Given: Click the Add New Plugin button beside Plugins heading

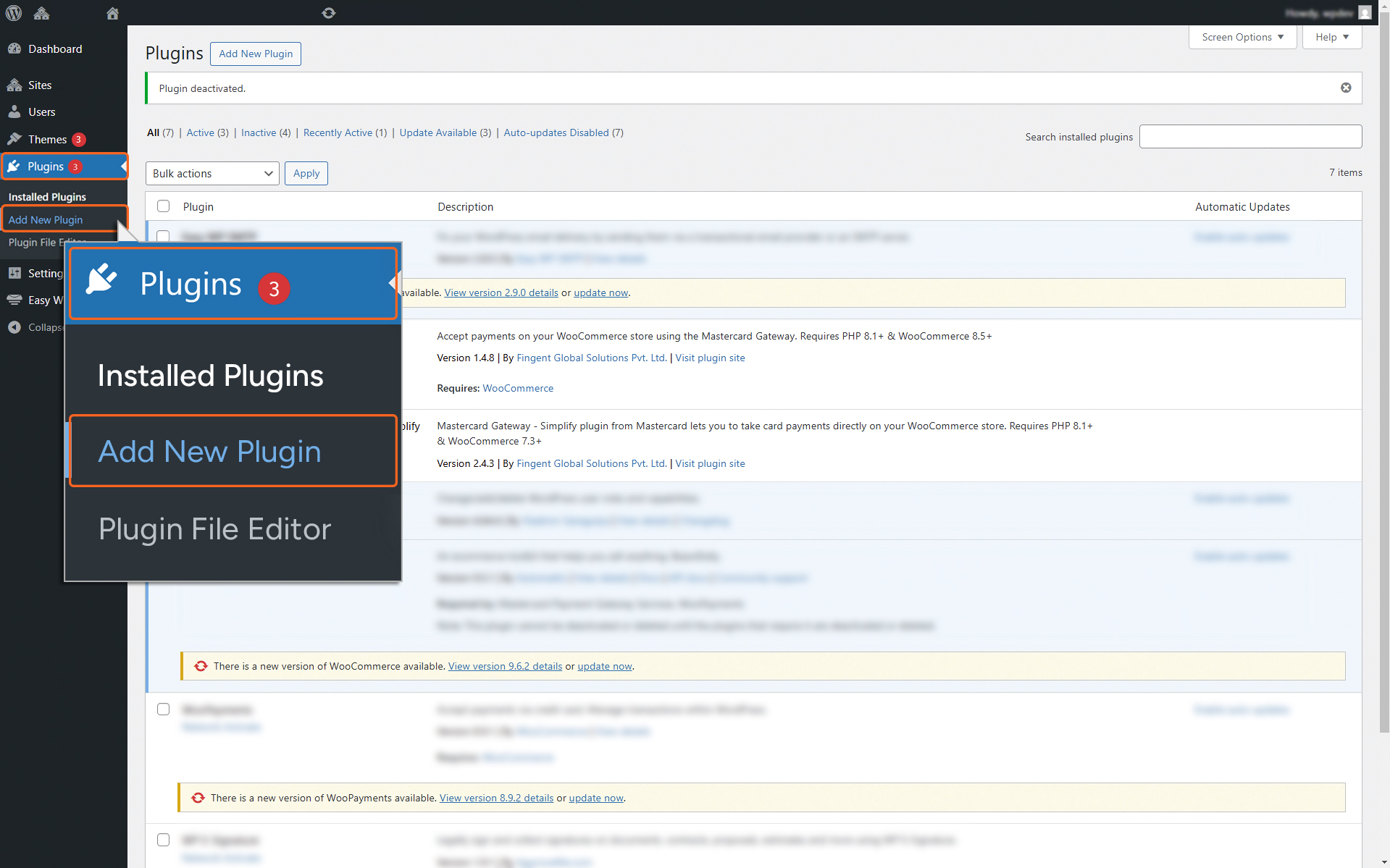Looking at the screenshot, I should [256, 54].
